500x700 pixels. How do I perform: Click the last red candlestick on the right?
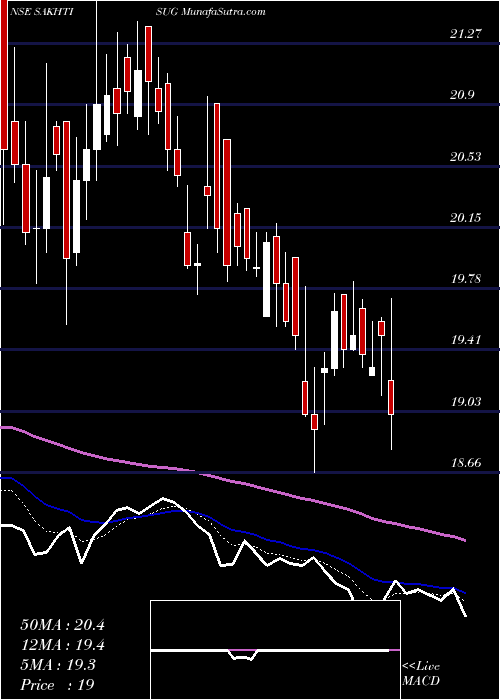coord(391,397)
